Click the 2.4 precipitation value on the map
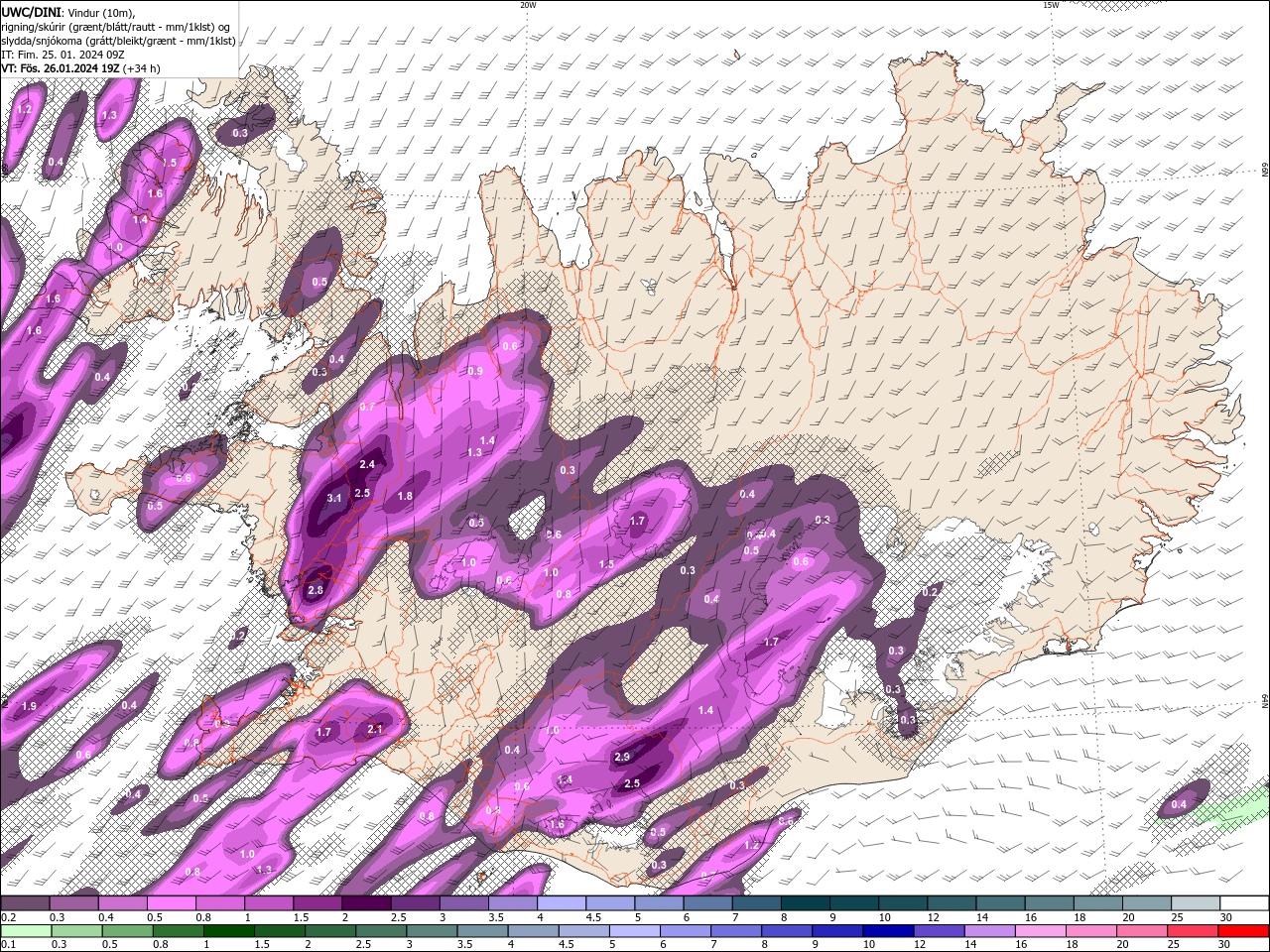This screenshot has height=952, width=1270. [367, 464]
